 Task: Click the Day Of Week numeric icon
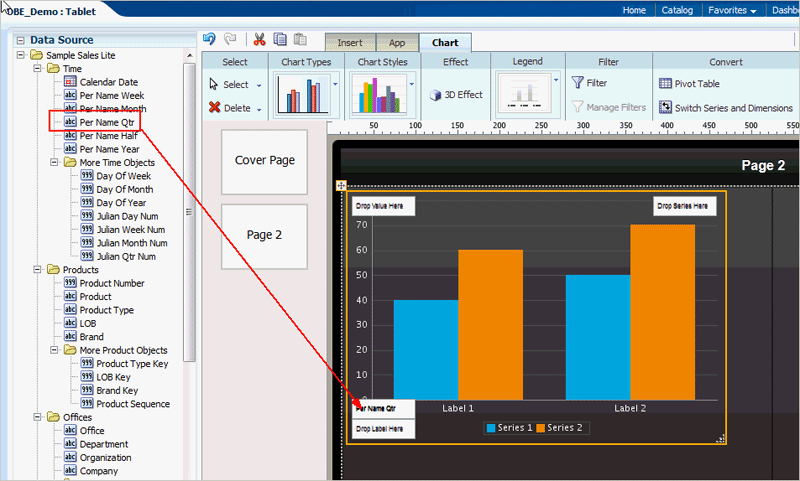coord(87,175)
